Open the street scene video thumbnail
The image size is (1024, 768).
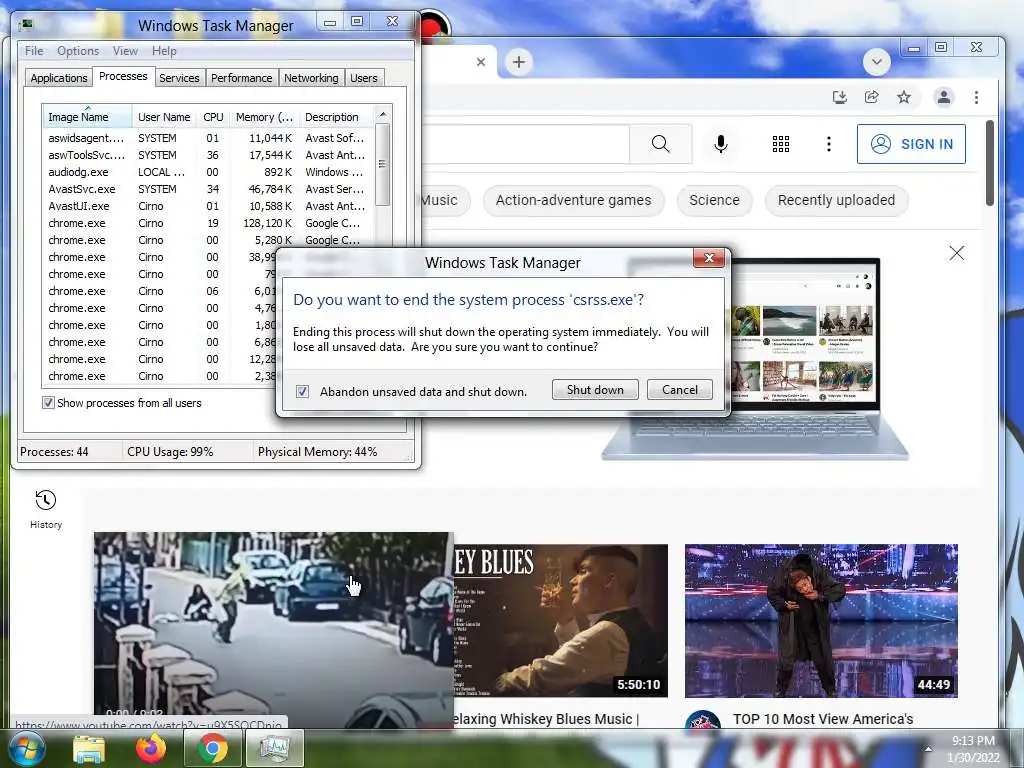[273, 630]
